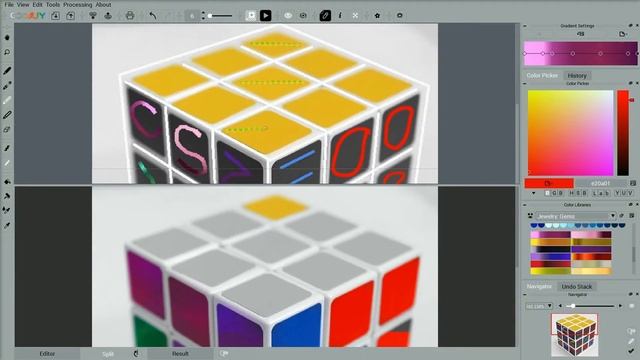Open the Navigator zoom percentage dropdown
The width and height of the screenshot is (640, 360).
539,306
